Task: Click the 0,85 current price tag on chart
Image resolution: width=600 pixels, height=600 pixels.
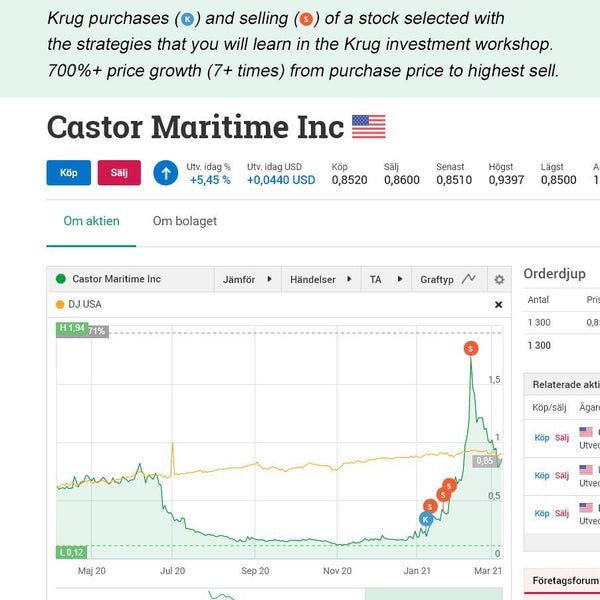Action: (484, 461)
